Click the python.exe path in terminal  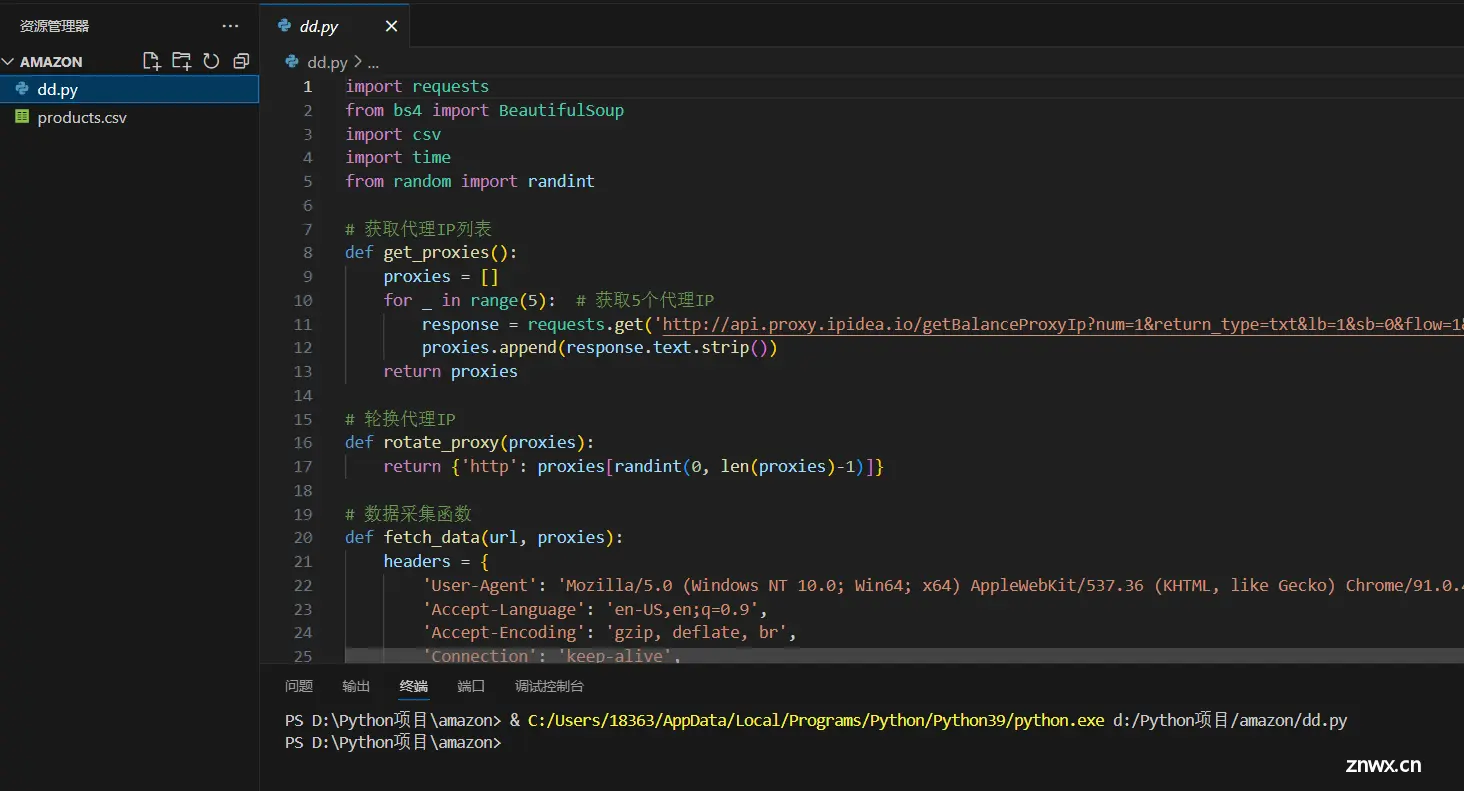pyautogui.click(x=816, y=720)
